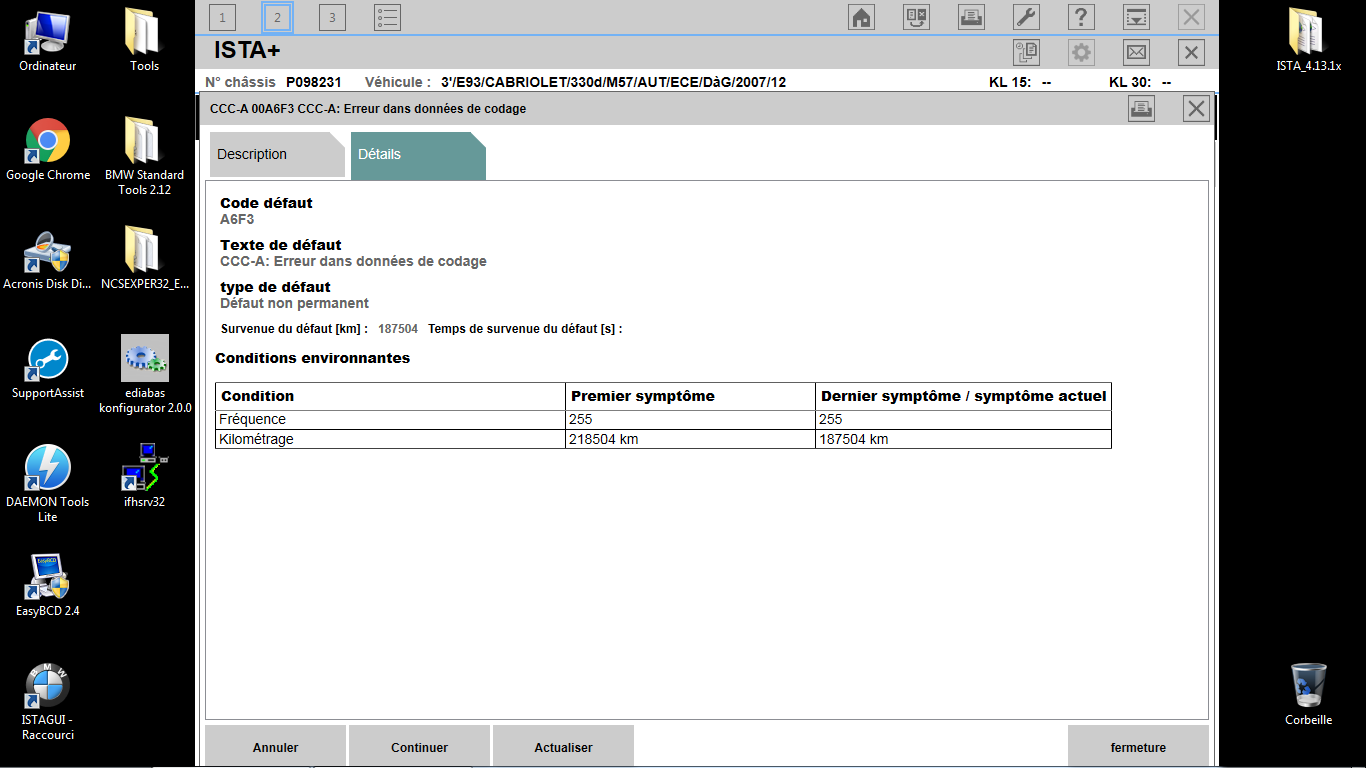Select the ISTA_4.13.1x folder
The height and width of the screenshot is (768, 1366).
(x=1308, y=42)
